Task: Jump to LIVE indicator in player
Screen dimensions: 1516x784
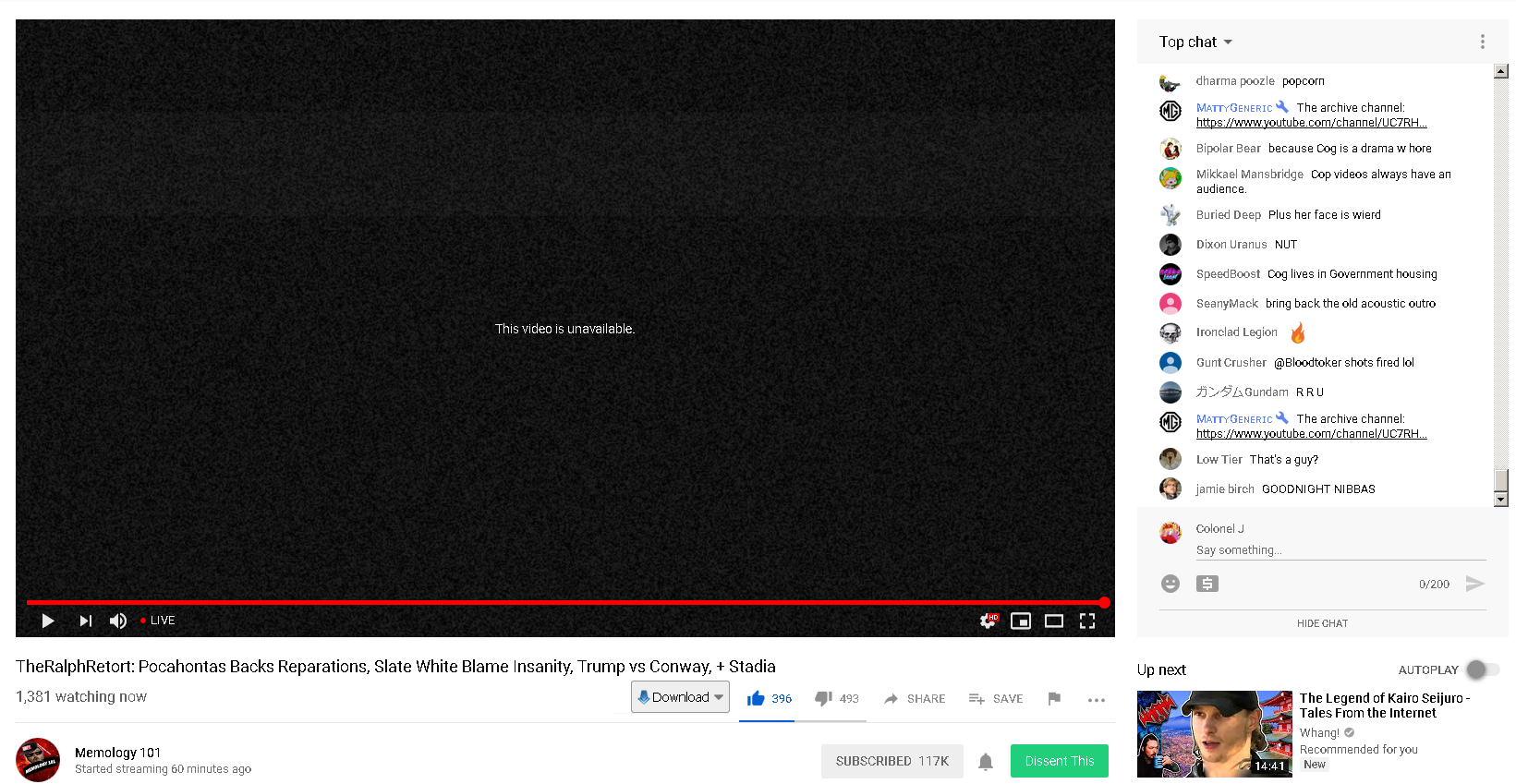Action: click(158, 621)
